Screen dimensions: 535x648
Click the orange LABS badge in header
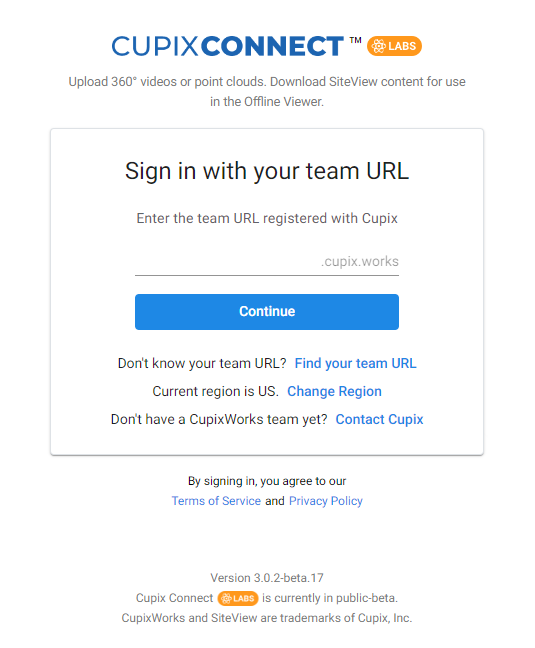(394, 46)
